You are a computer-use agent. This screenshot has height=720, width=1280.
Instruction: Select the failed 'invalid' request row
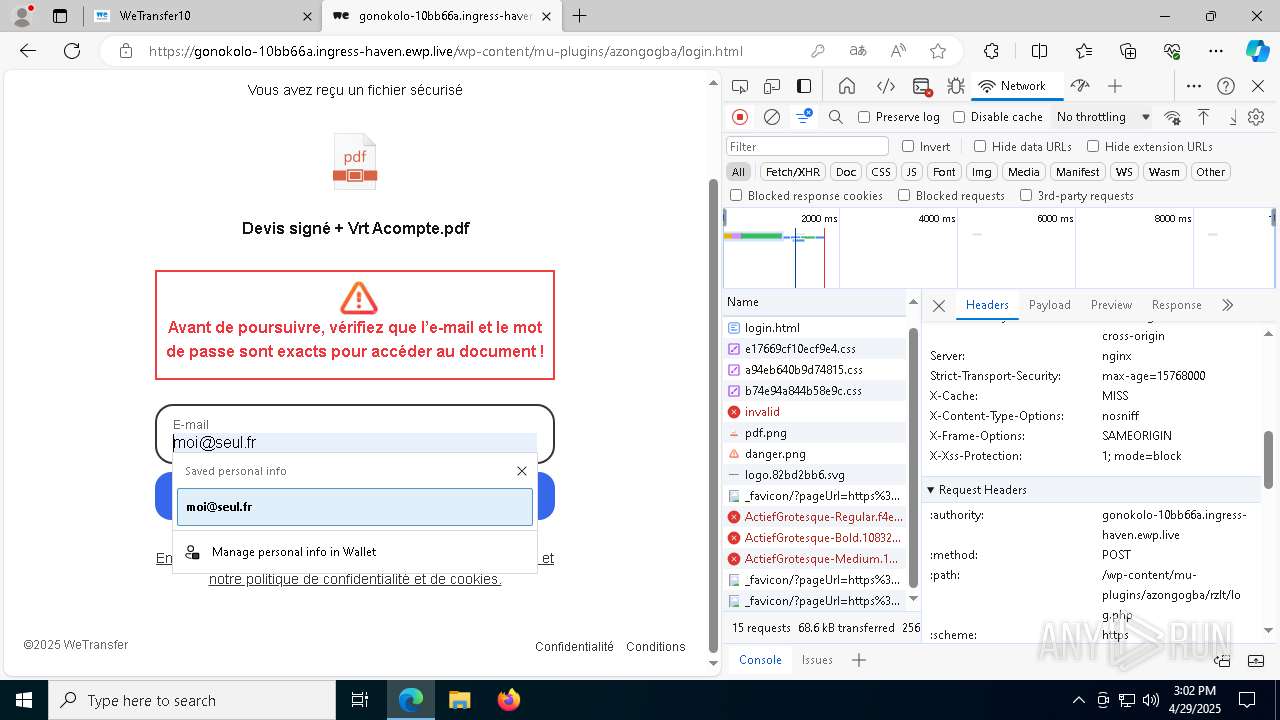(x=815, y=412)
